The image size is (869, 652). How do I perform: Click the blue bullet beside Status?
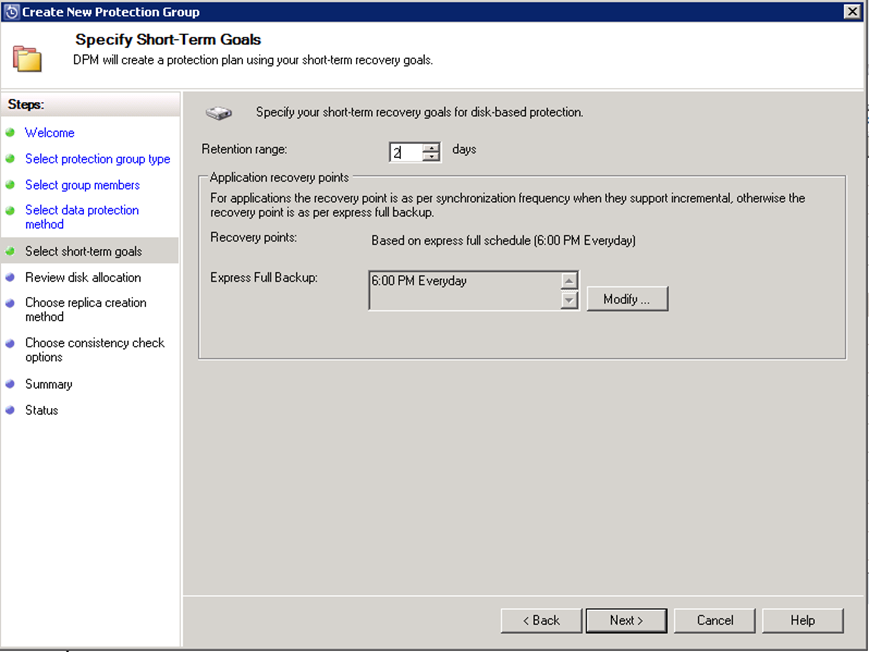[x=10, y=410]
